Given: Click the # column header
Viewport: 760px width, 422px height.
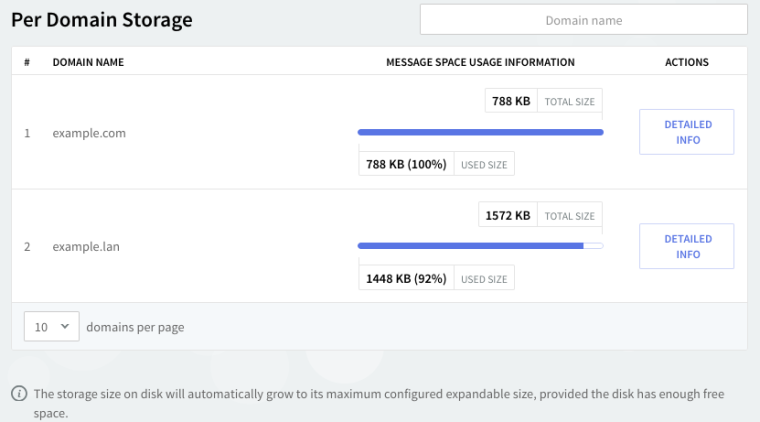Looking at the screenshot, I should (x=27, y=62).
